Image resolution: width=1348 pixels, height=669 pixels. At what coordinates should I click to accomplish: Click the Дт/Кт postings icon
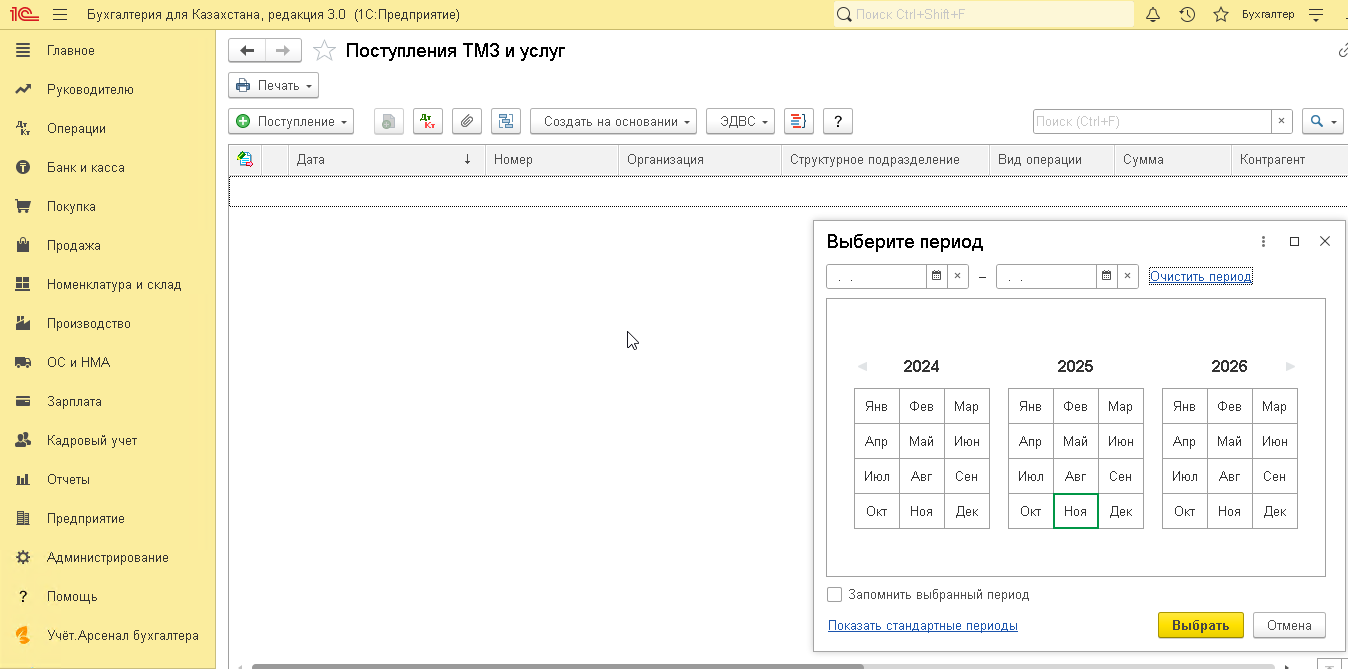pos(428,122)
